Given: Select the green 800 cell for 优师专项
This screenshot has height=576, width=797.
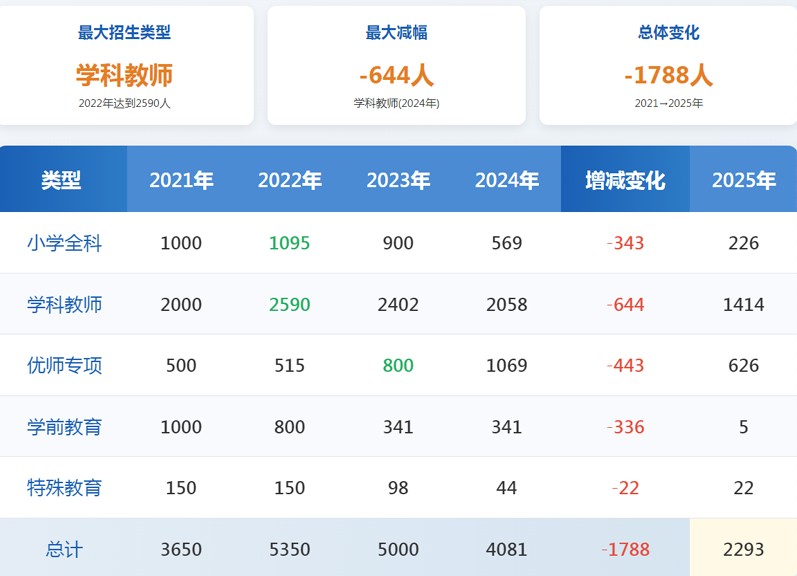Looking at the screenshot, I should (398, 365).
